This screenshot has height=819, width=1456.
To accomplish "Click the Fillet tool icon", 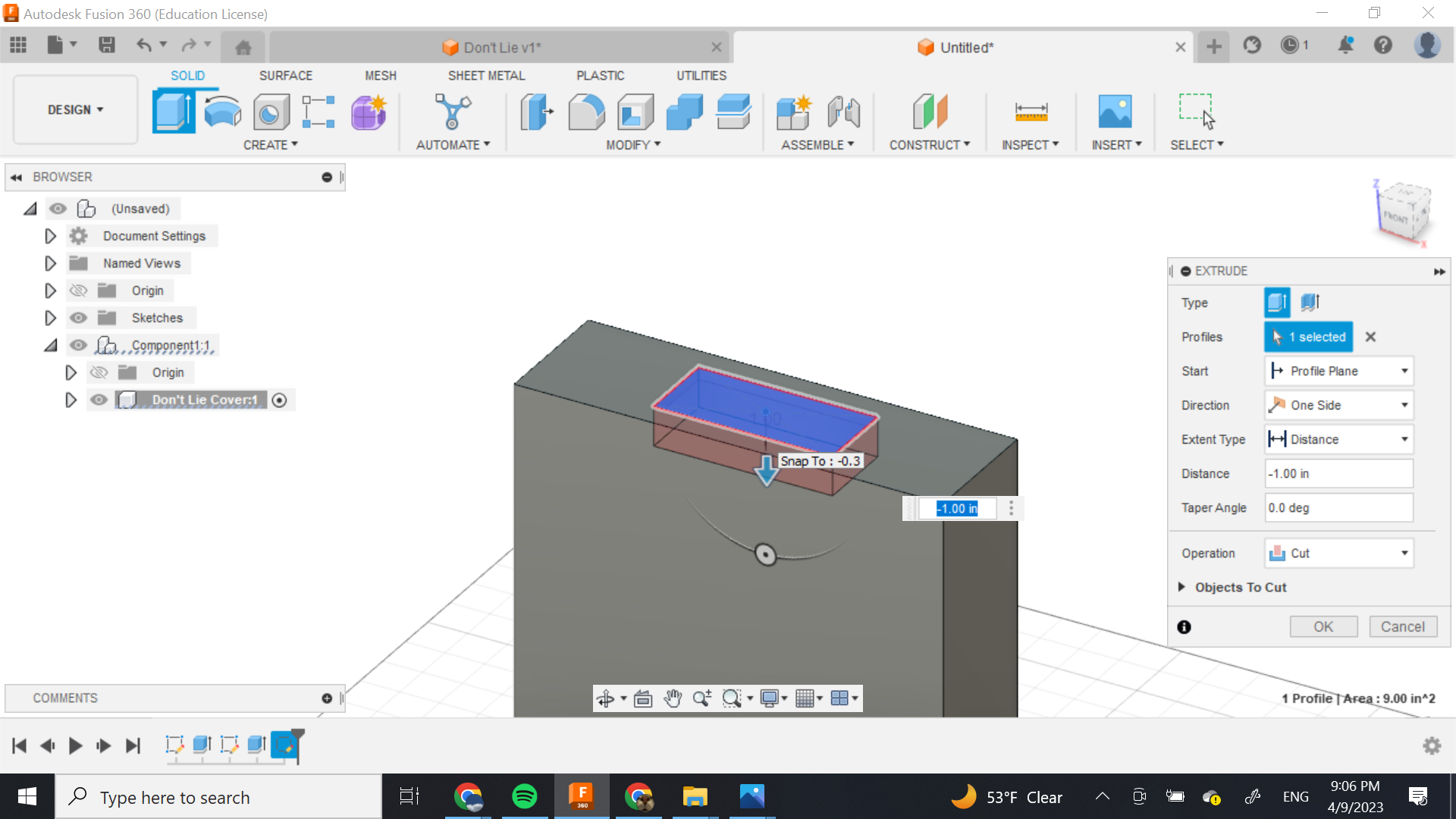I will pos(586,111).
